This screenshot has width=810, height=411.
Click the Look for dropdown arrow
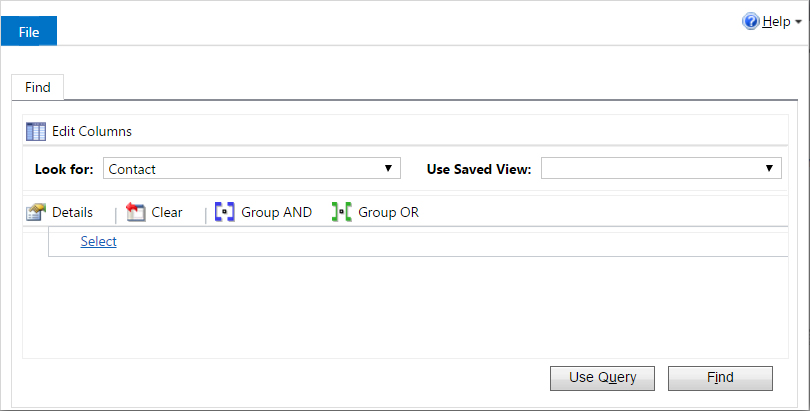tap(388, 168)
